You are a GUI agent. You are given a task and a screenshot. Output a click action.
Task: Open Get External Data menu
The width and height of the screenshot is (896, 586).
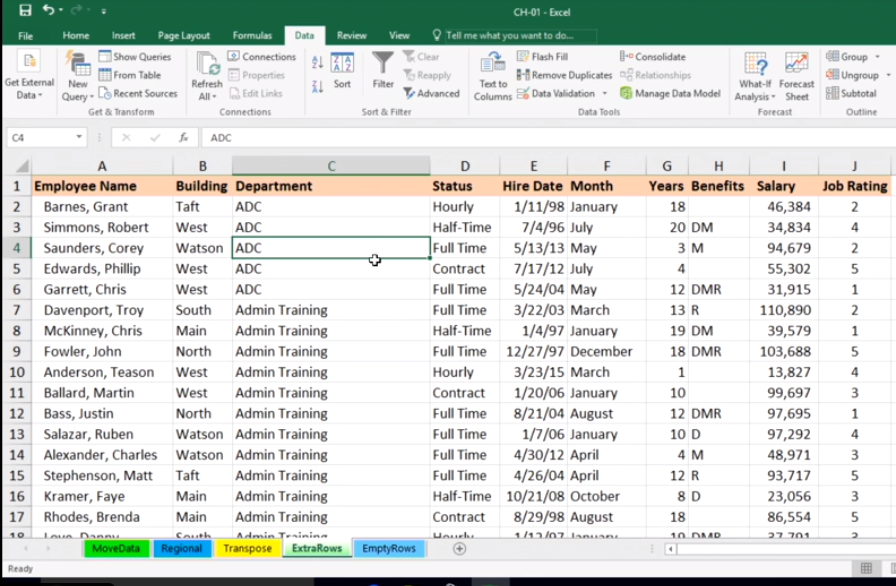pos(29,76)
